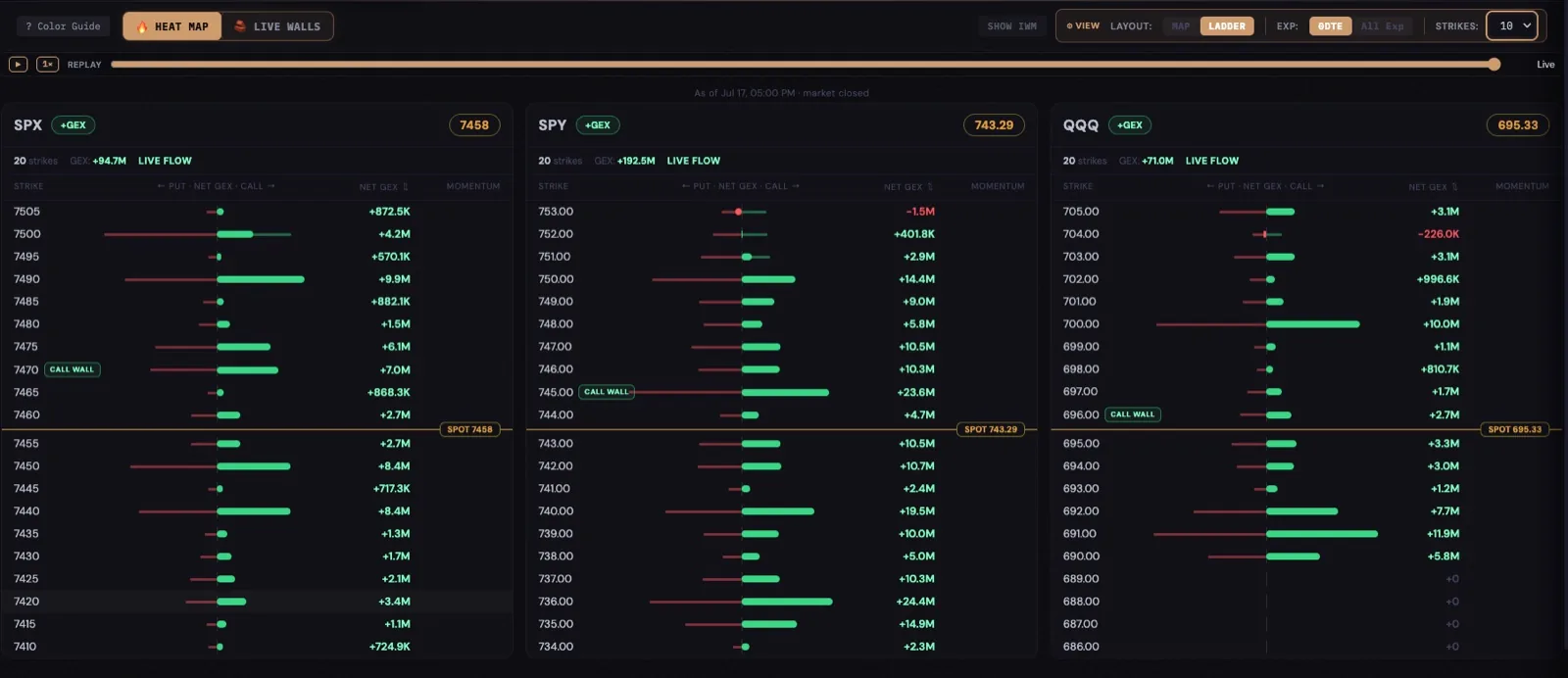Click the +9.9M net GEX value in SPX
Screen dimensions: 1568x678
pos(394,279)
